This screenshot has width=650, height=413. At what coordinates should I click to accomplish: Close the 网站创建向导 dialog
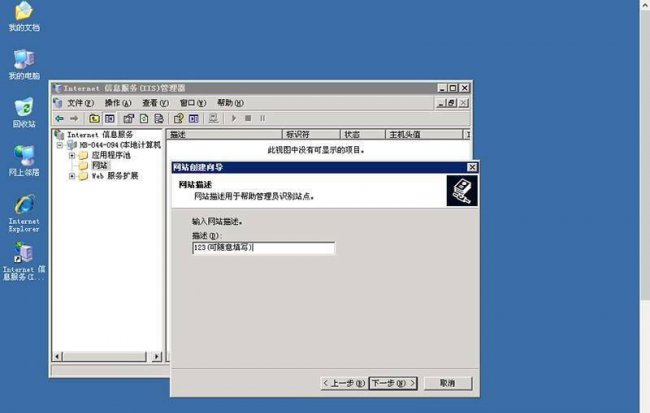(472, 167)
